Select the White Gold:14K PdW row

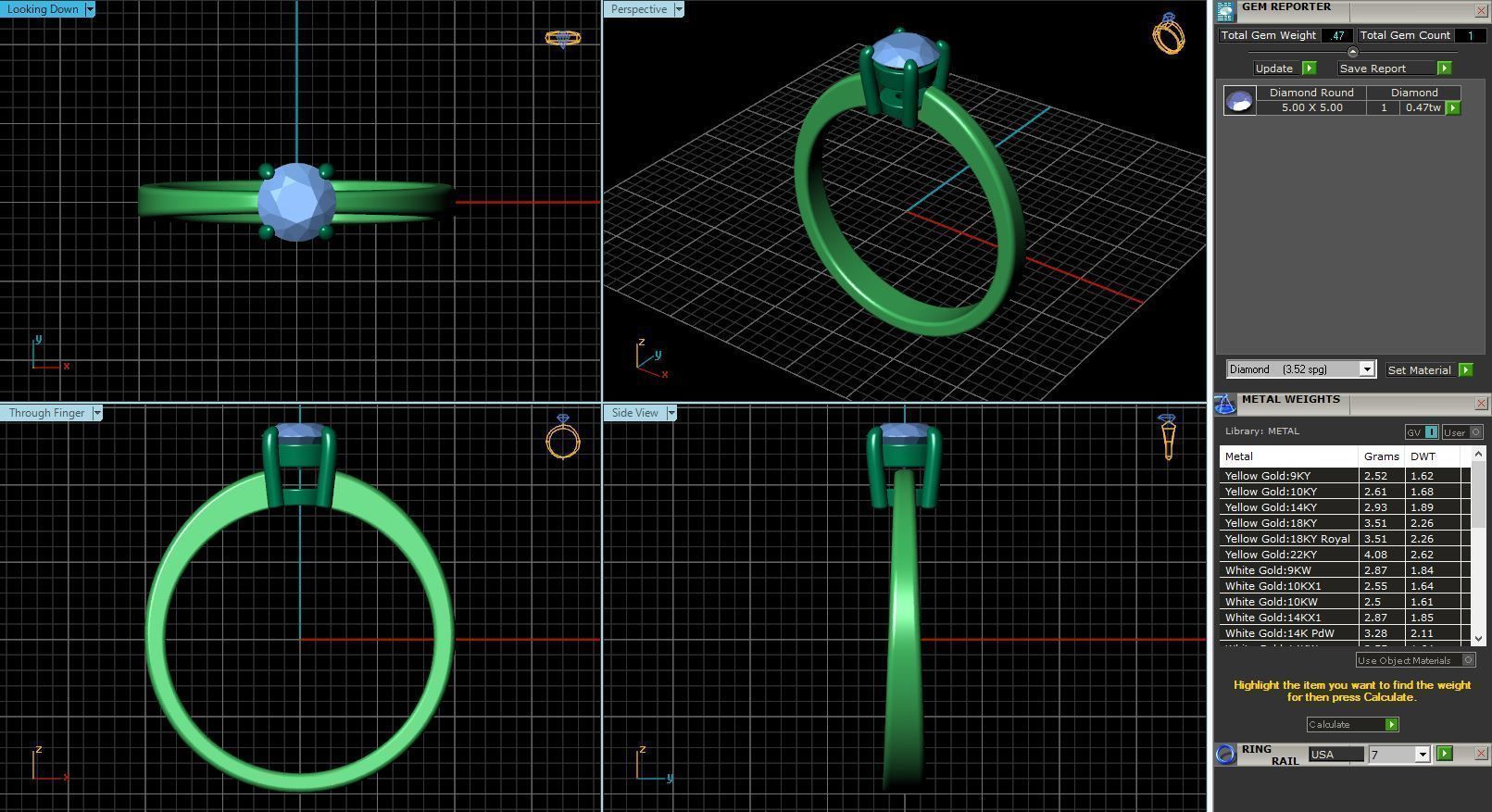(x=1344, y=633)
